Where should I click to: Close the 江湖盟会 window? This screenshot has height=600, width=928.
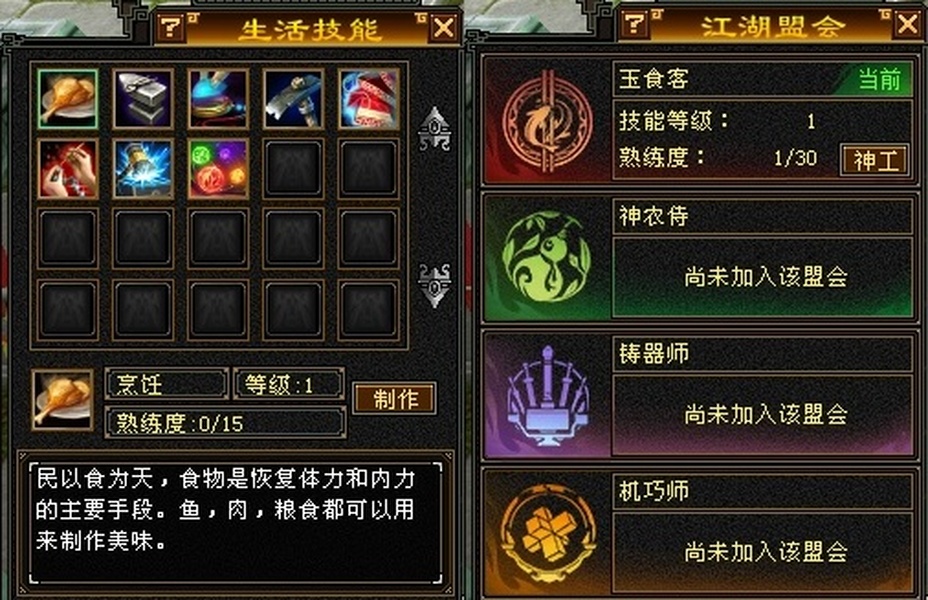click(x=908, y=24)
